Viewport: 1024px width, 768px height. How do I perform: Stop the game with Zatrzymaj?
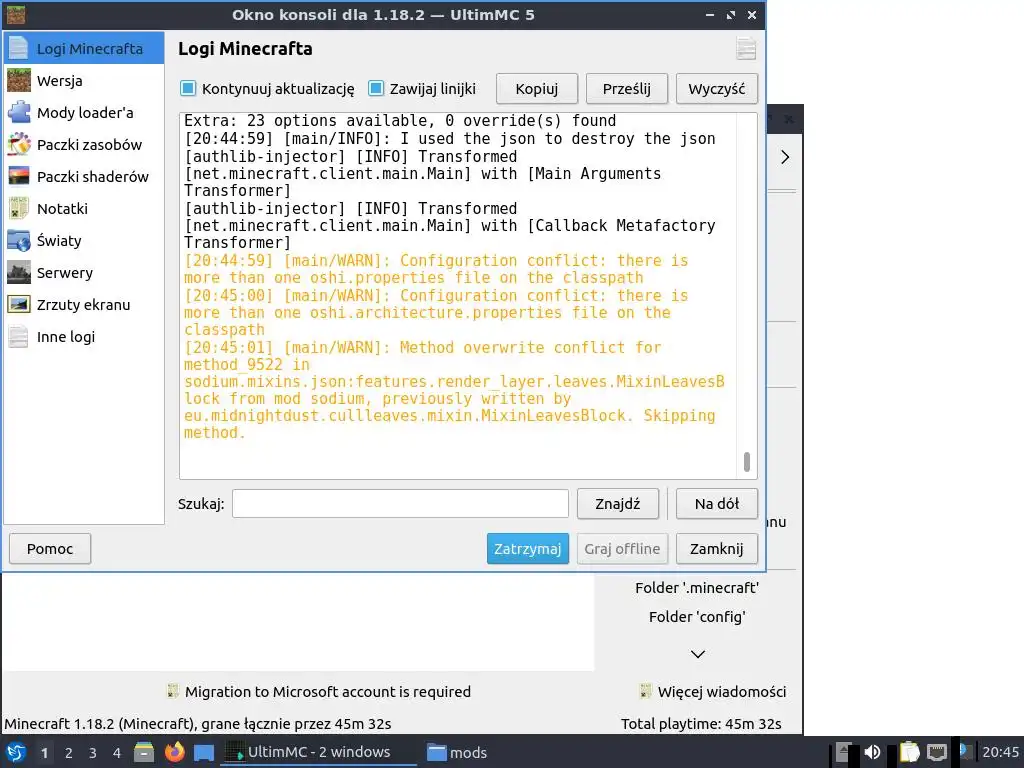pos(528,549)
